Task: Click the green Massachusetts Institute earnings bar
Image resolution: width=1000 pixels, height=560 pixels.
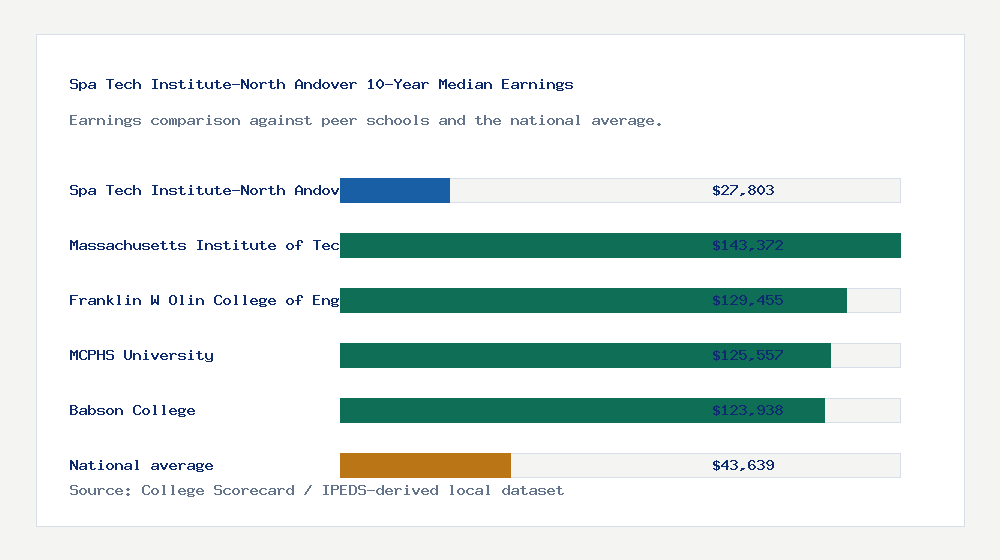Action: tap(620, 246)
